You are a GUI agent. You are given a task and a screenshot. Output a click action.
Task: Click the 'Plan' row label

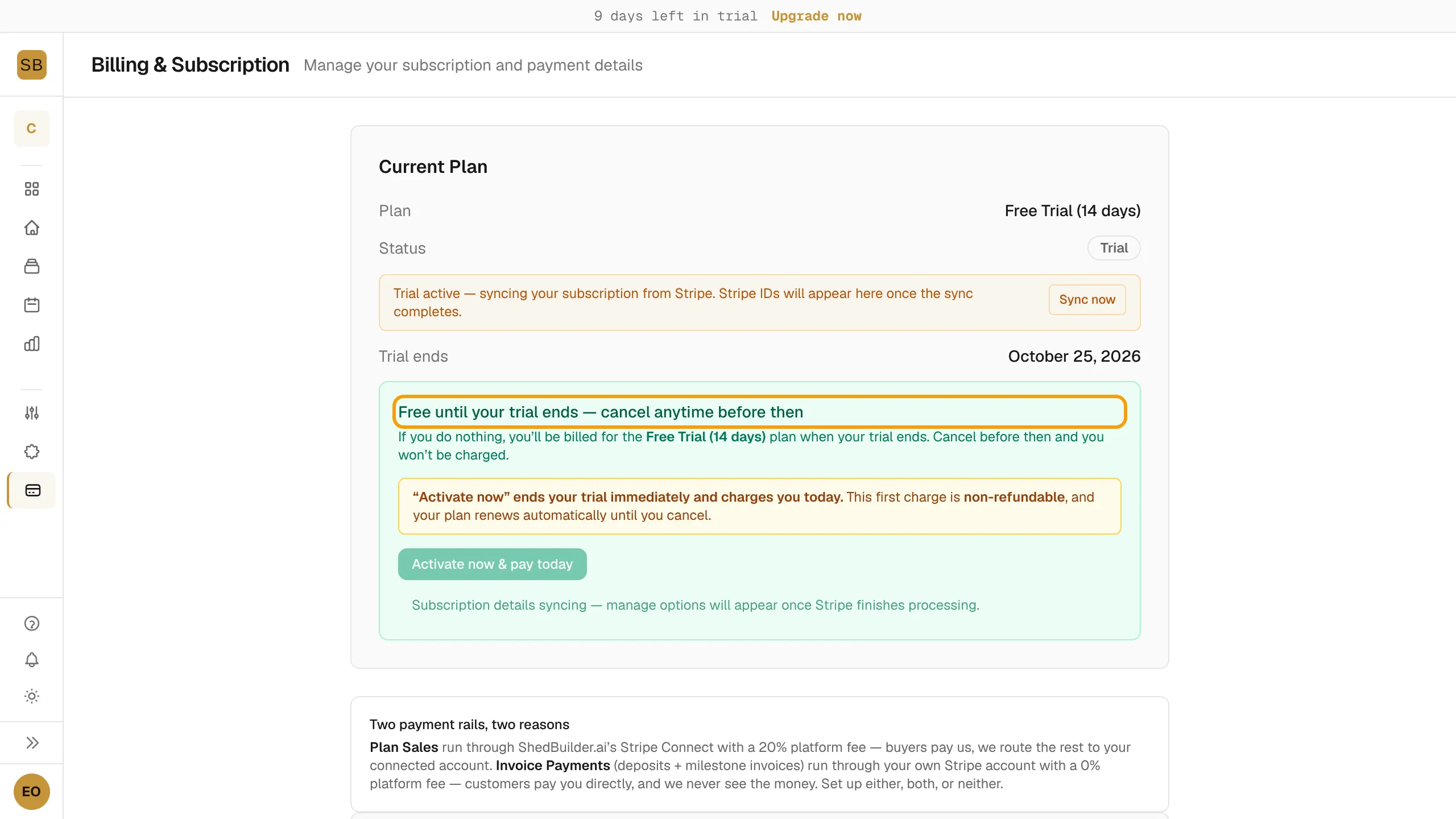pos(395,211)
